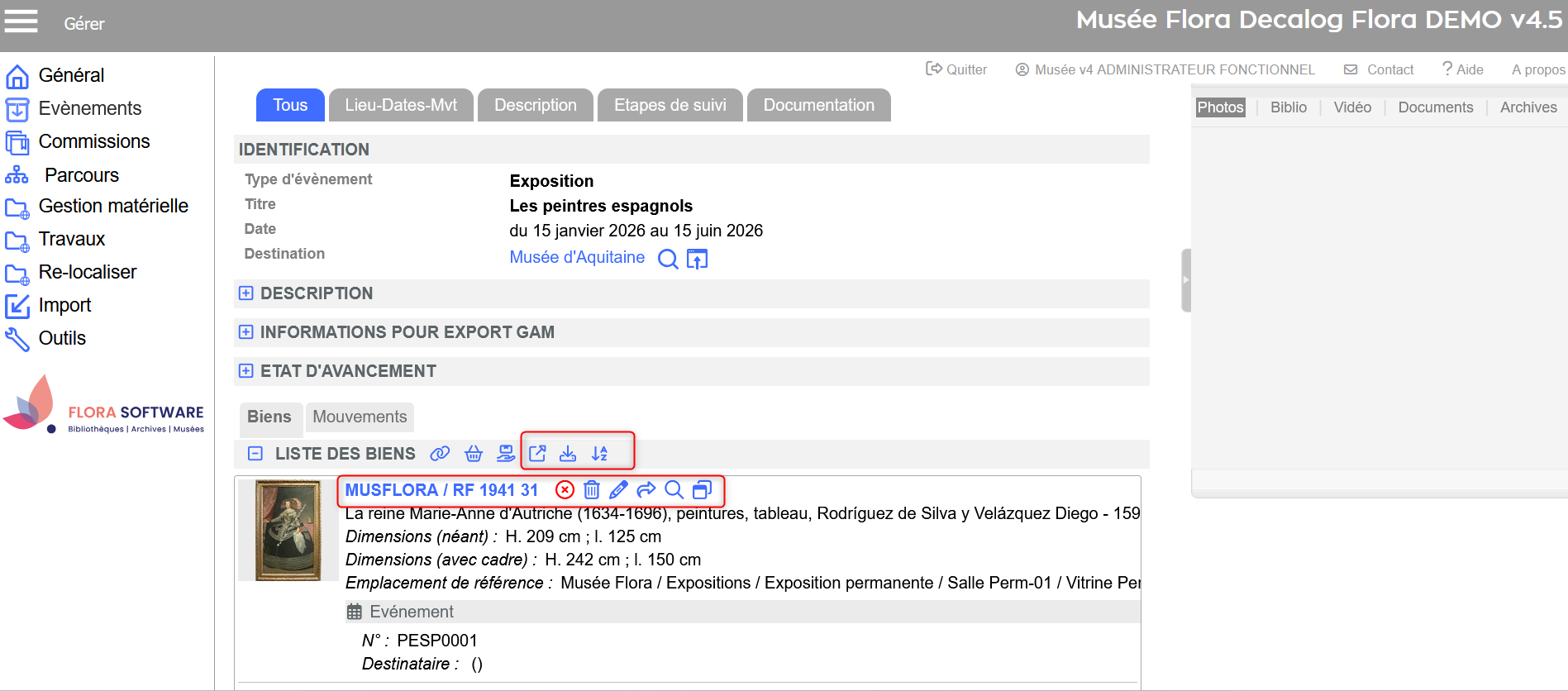
Task: Switch to the Lieu-Dates-Mvt tab
Action: click(401, 105)
